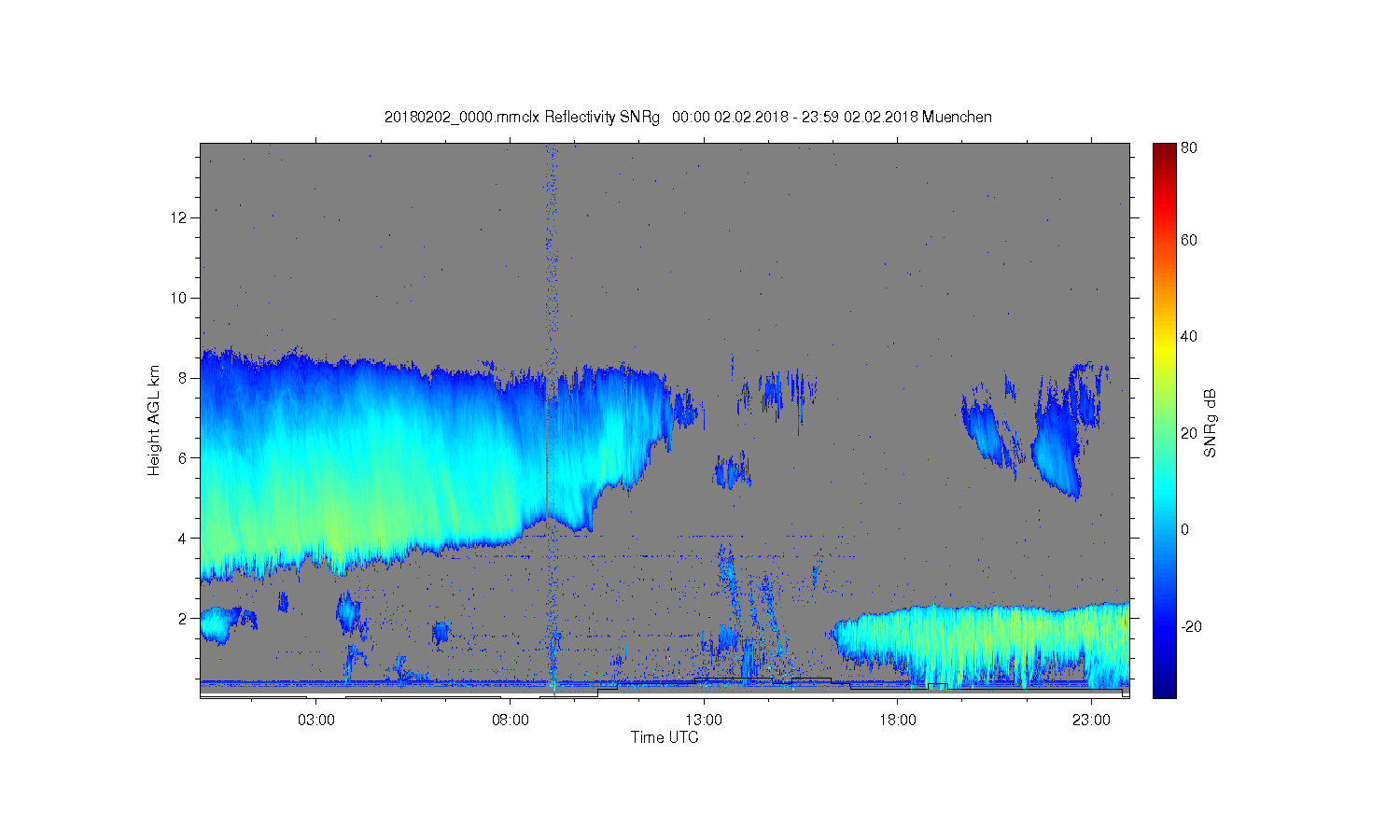Click the colorbar value 20
This screenshot has width=1400, height=840.
click(1189, 433)
